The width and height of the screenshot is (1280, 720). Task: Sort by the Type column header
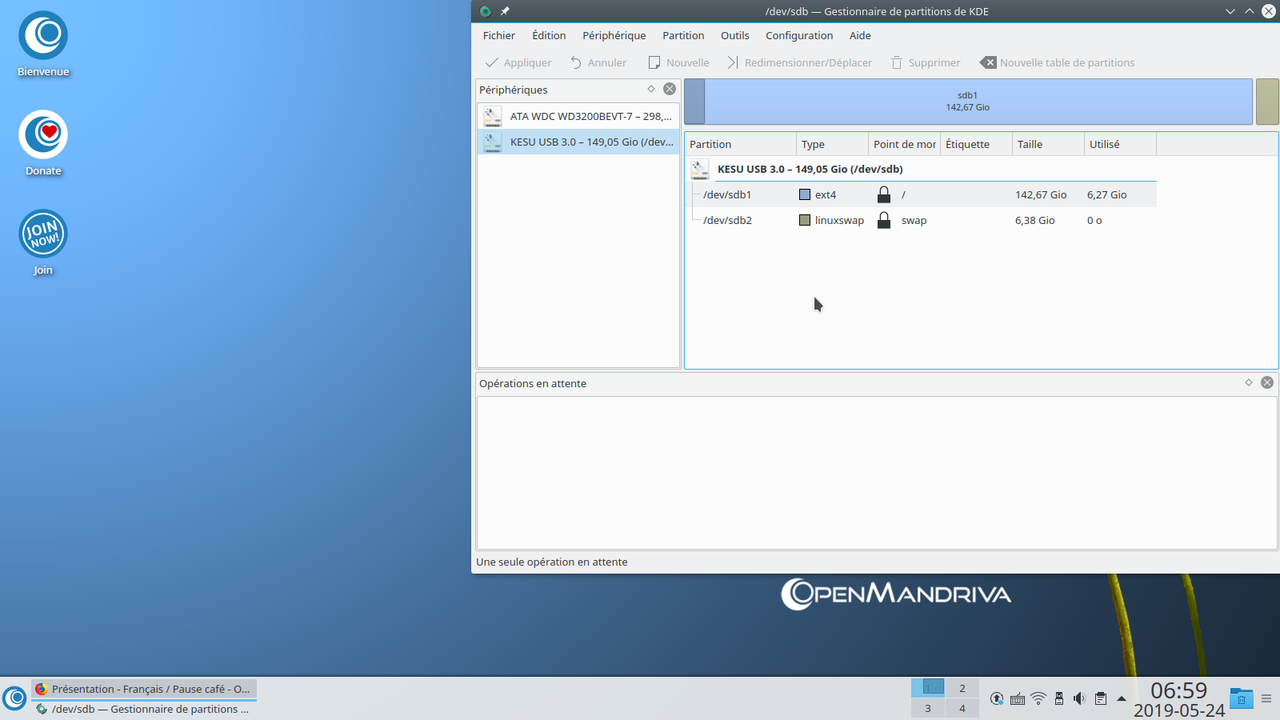(832, 144)
